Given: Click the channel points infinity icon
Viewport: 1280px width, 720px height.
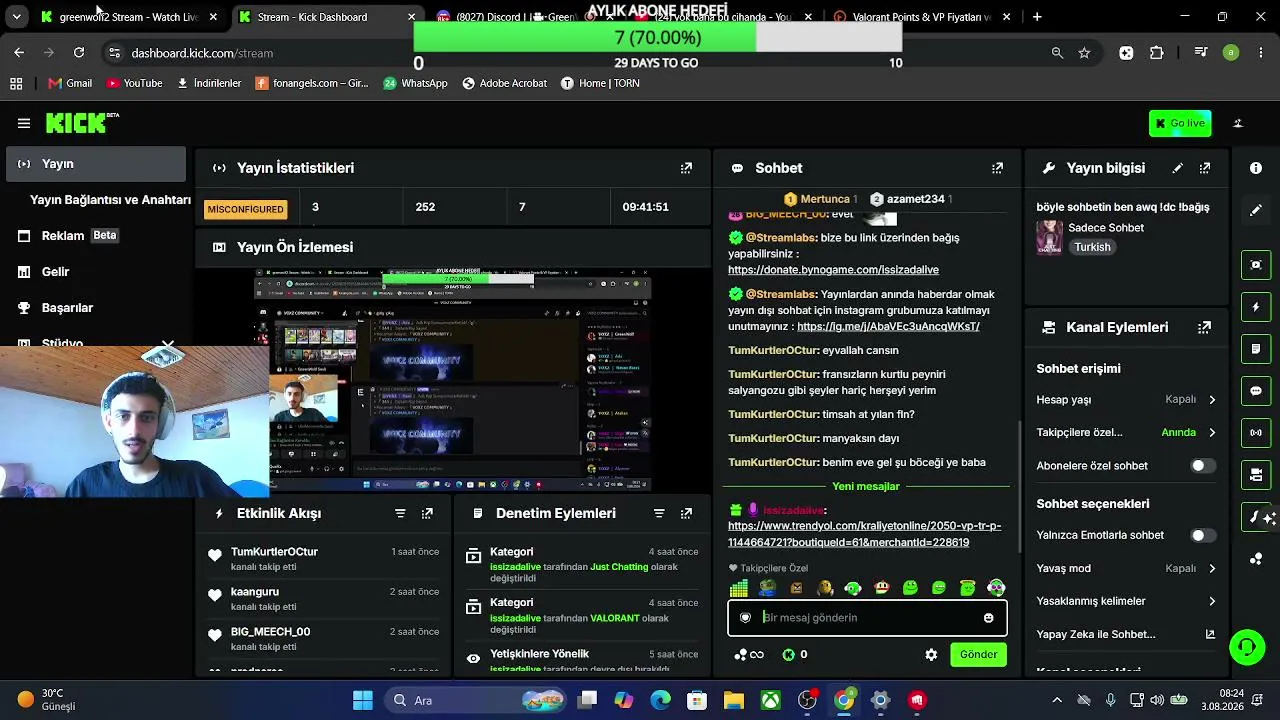Looking at the screenshot, I should [749, 655].
